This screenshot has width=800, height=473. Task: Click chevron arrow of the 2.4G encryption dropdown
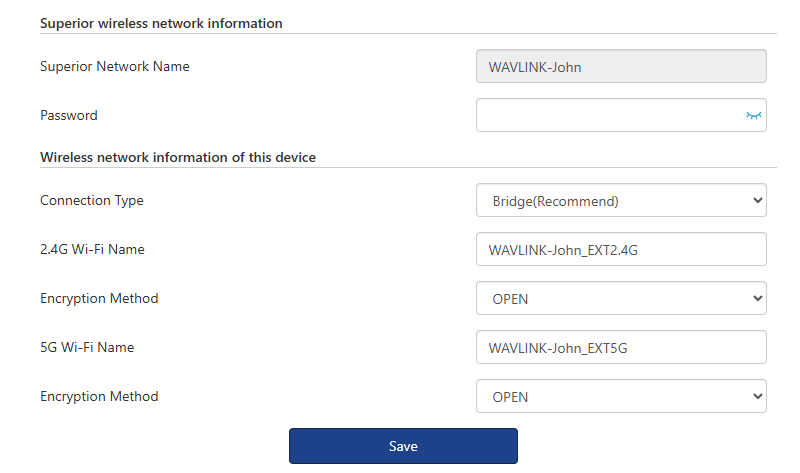pyautogui.click(x=756, y=299)
